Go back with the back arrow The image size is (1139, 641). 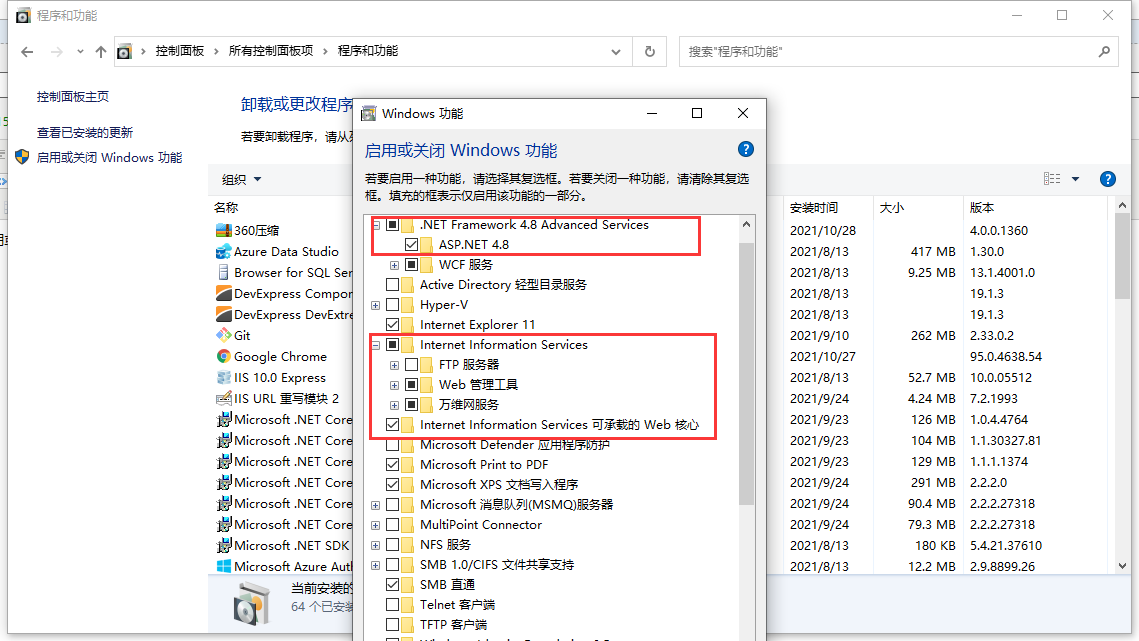27,52
